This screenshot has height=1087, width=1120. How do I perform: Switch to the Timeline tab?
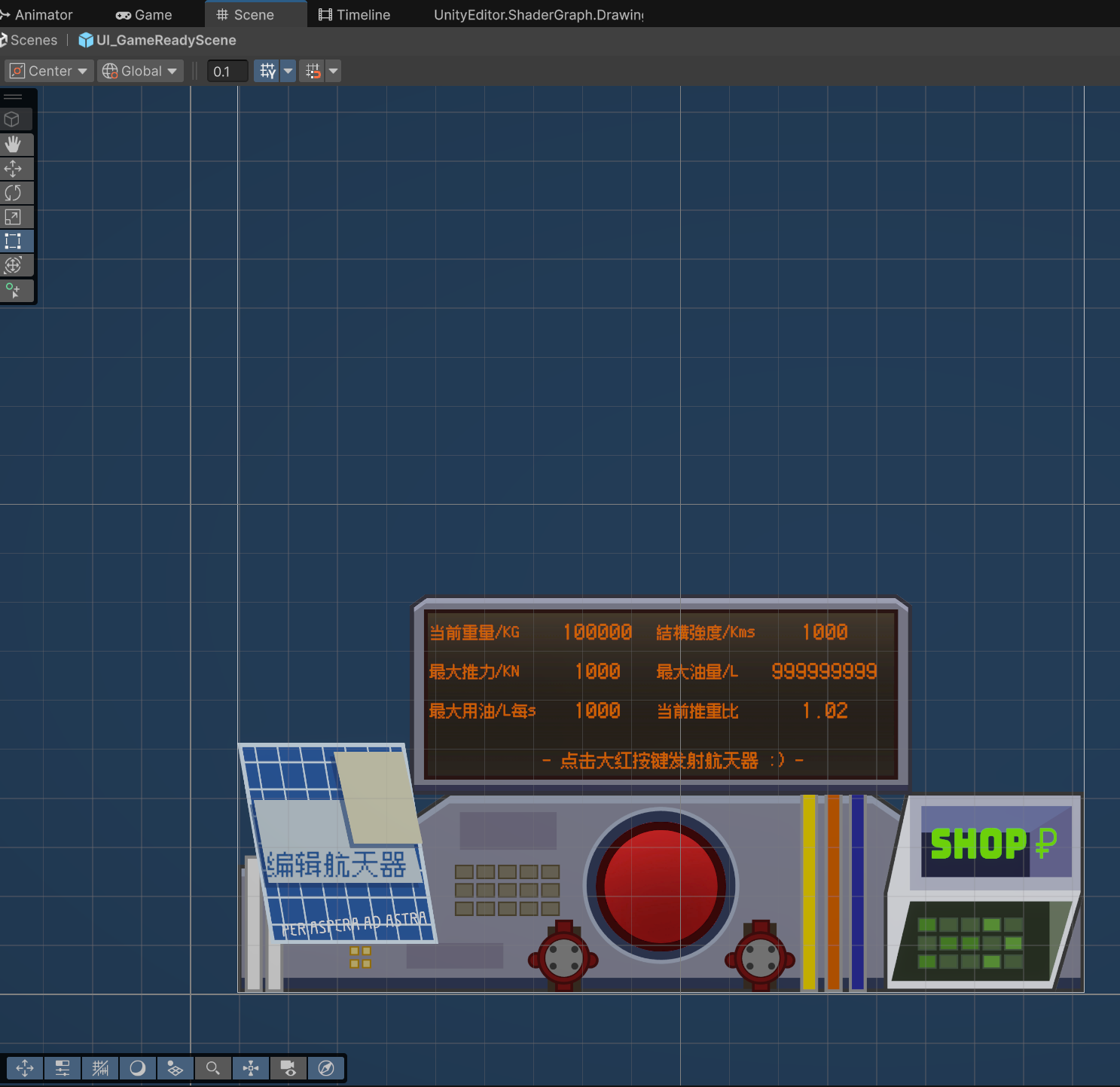pos(354,14)
